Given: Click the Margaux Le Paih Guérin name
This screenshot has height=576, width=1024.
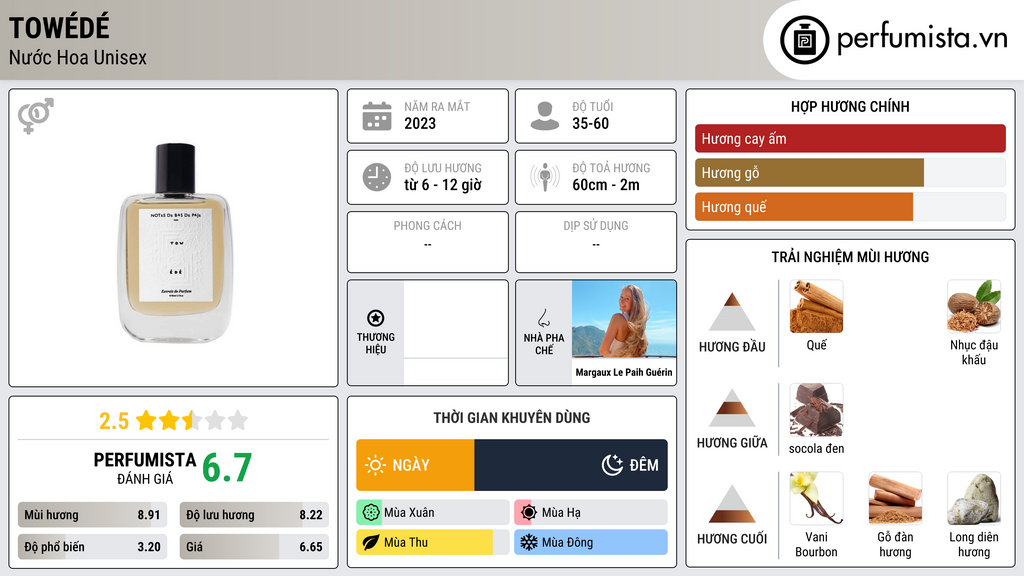Looking at the screenshot, I should pyautogui.click(x=624, y=372).
